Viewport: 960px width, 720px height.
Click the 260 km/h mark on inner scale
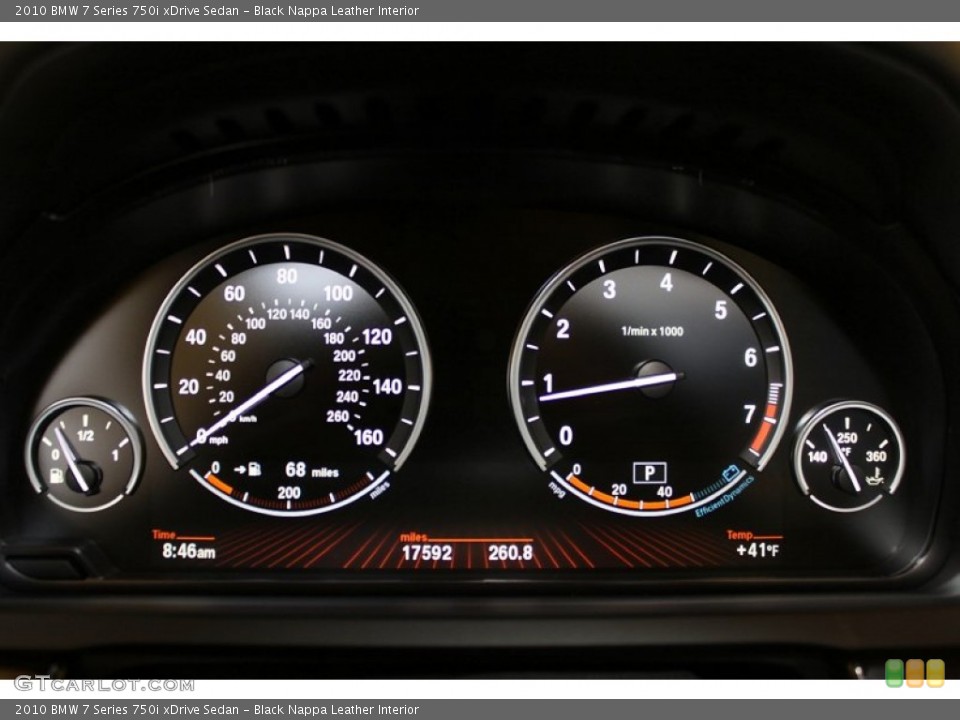point(338,416)
